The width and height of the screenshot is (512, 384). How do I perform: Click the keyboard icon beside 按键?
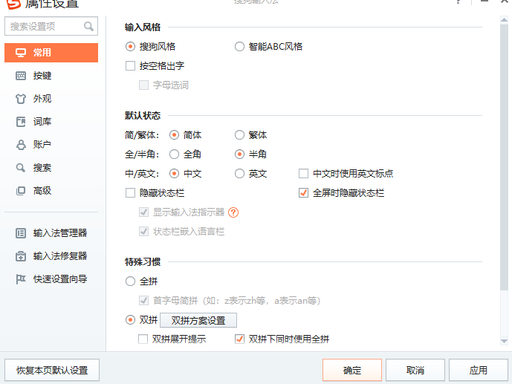pos(21,76)
